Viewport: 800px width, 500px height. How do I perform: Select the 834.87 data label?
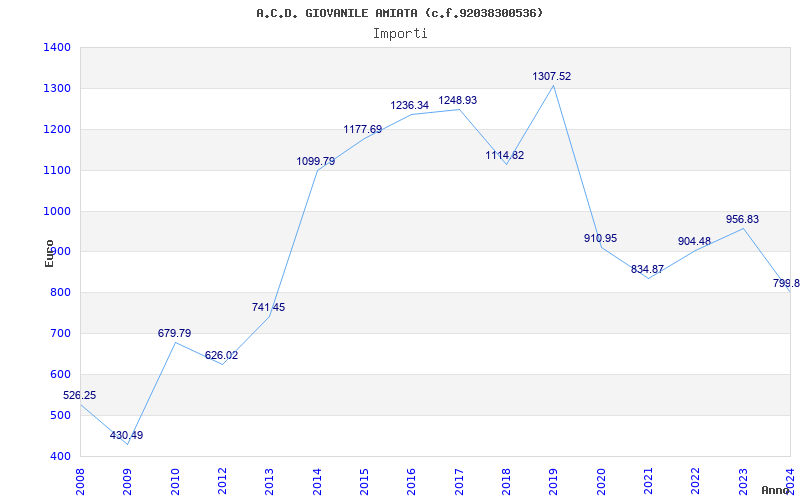coord(647,269)
